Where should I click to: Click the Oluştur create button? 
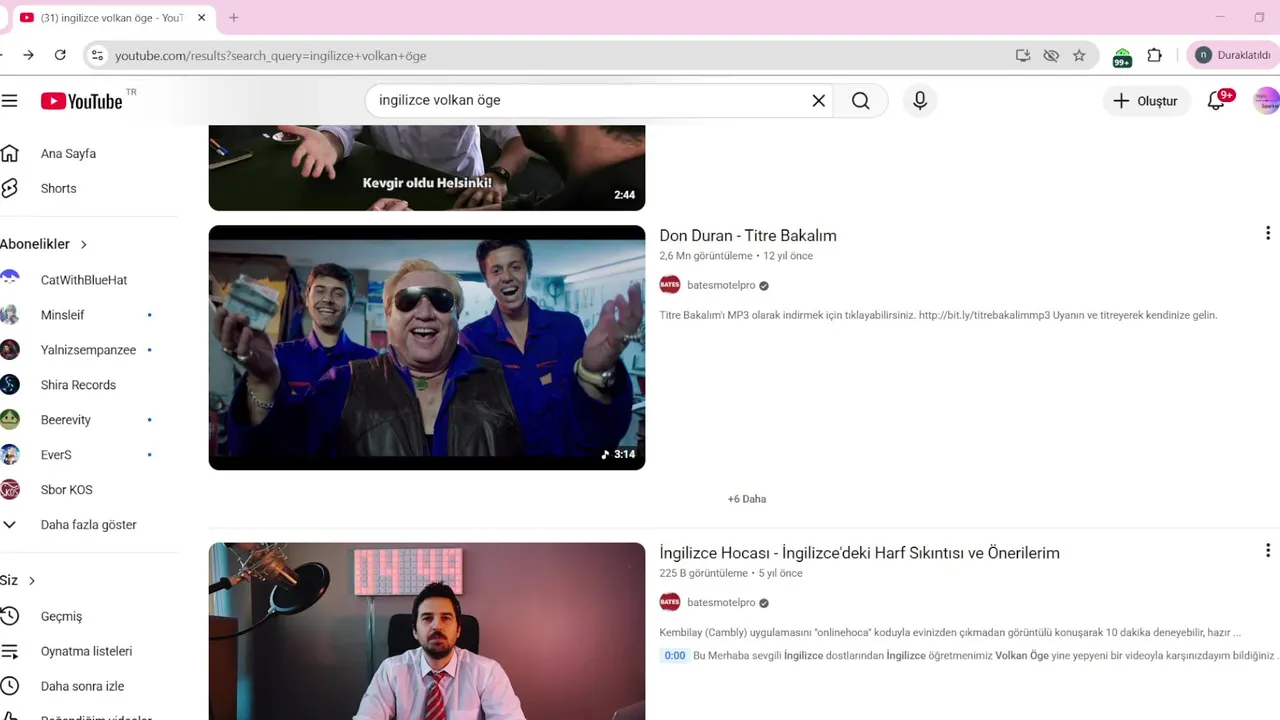click(x=1146, y=101)
